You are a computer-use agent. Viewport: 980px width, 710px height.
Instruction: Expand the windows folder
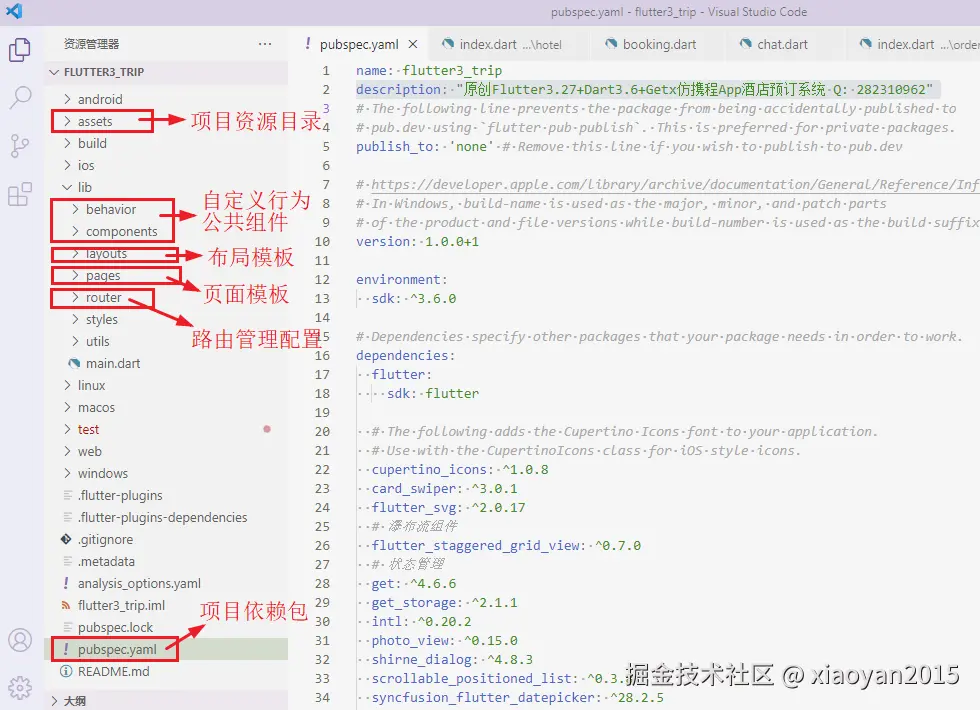click(x=68, y=473)
